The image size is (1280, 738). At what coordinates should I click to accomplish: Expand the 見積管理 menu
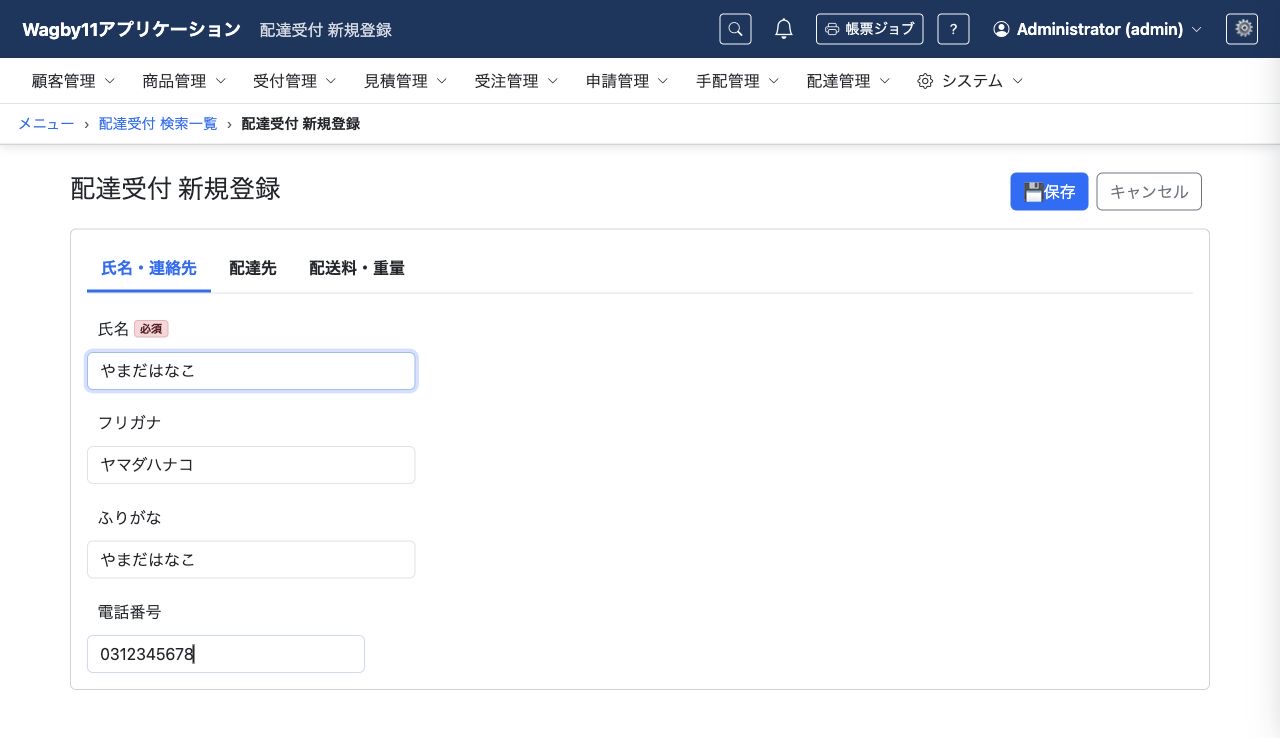[x=406, y=81]
